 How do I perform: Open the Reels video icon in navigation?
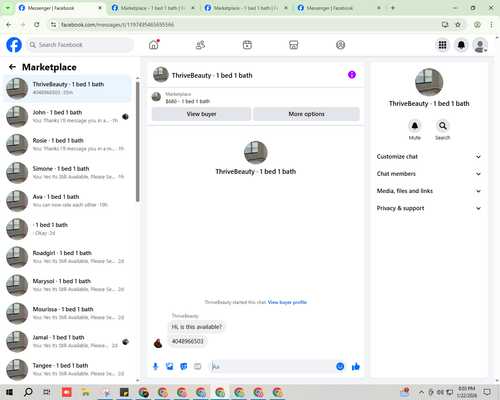(247, 45)
